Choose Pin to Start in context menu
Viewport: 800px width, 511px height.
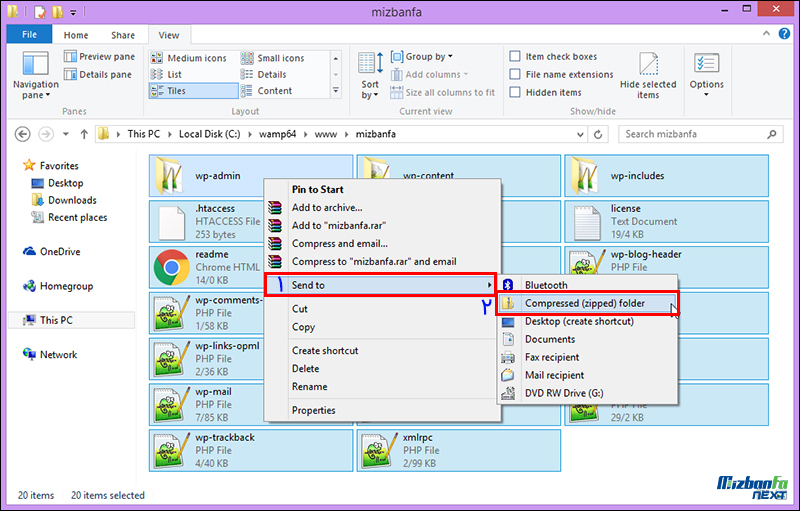[317, 189]
